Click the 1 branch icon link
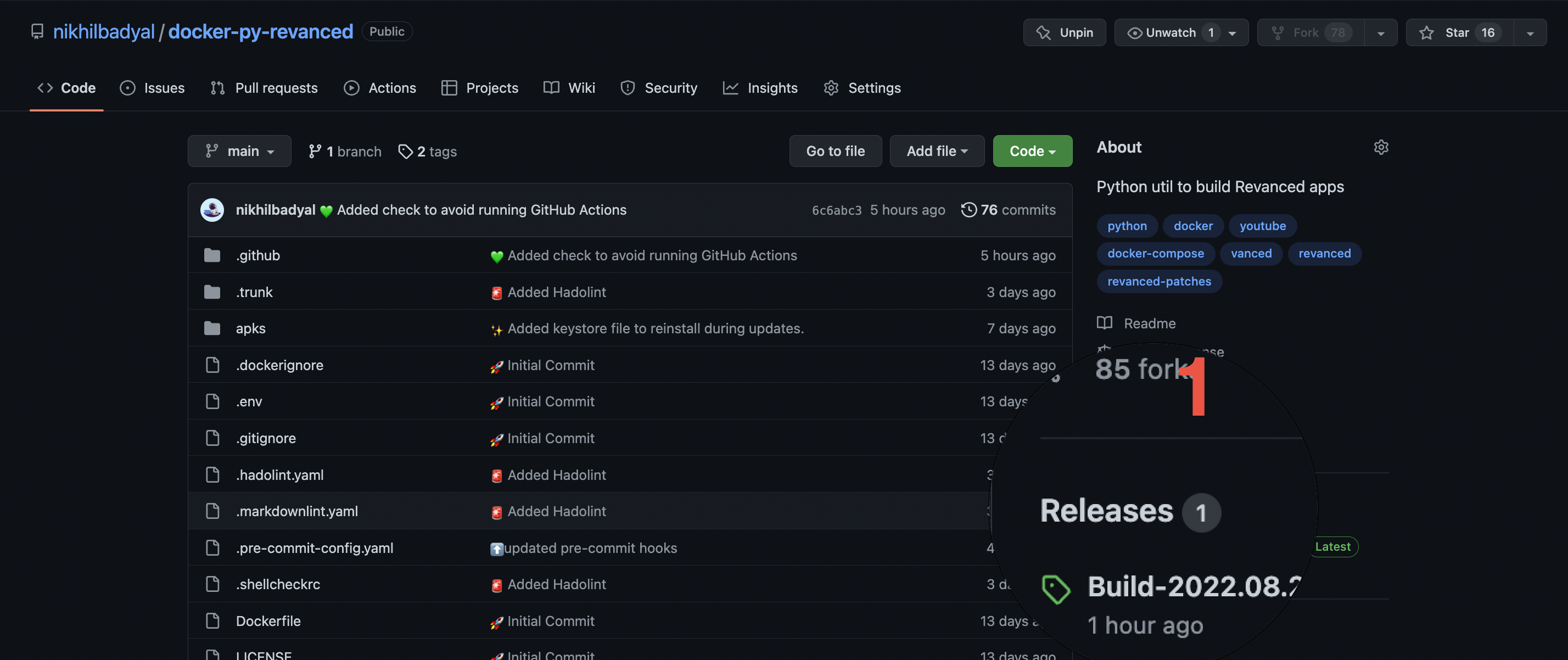The height and width of the screenshot is (660, 1568). point(314,151)
